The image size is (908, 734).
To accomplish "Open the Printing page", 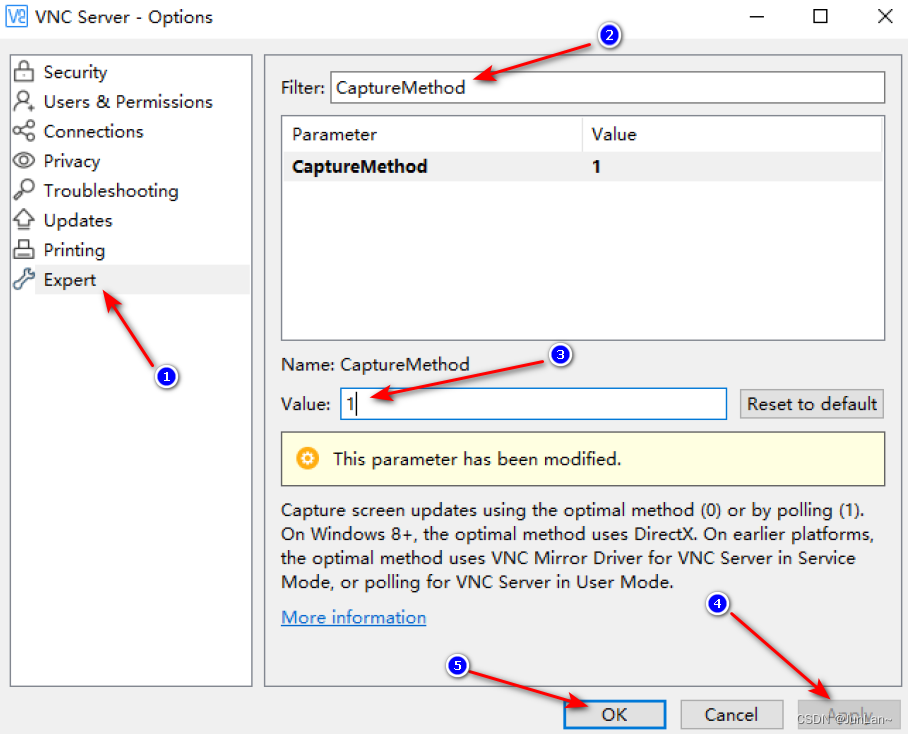I will (74, 250).
